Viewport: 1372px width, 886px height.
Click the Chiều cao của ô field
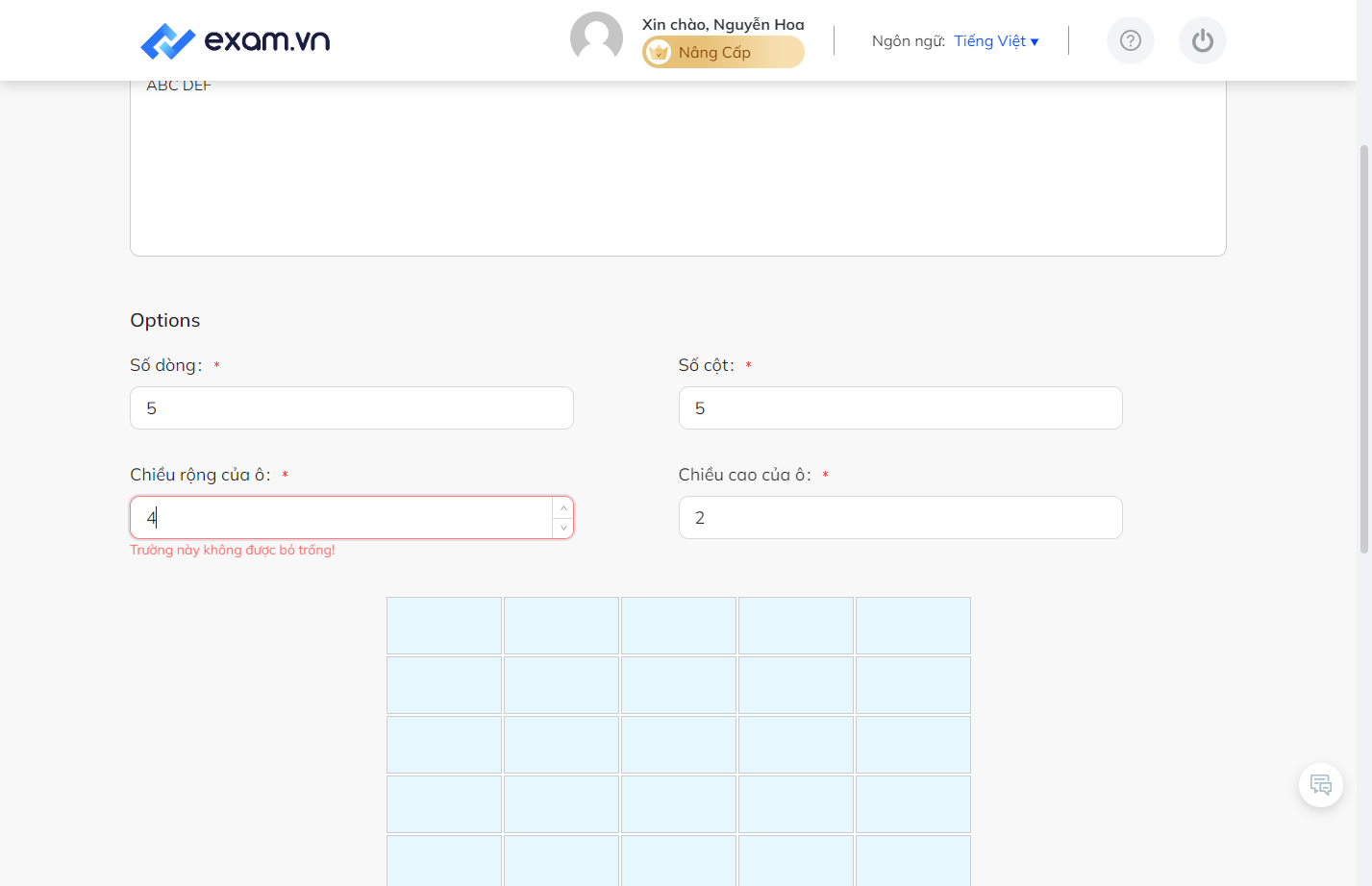[901, 518]
